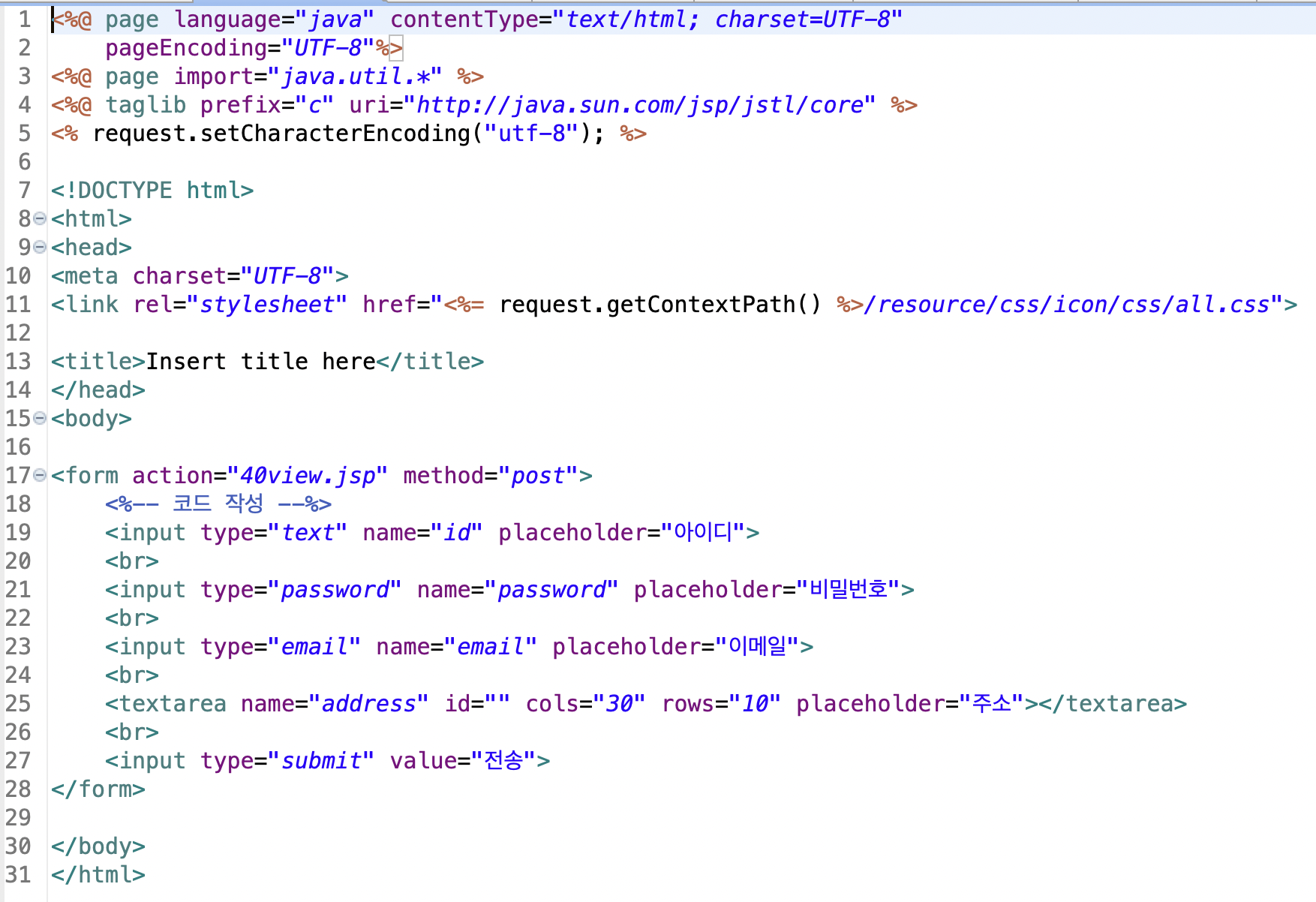
Task: Click the '</body>' closing tag
Action: coord(98,846)
